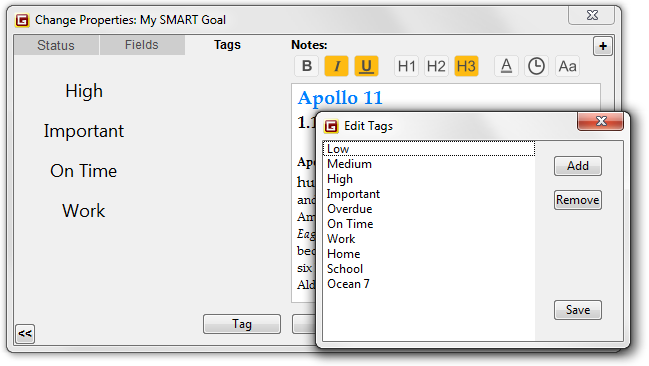Select the Ocean 7 tag entry
This screenshot has height=366, width=649.
pyautogui.click(x=429, y=284)
